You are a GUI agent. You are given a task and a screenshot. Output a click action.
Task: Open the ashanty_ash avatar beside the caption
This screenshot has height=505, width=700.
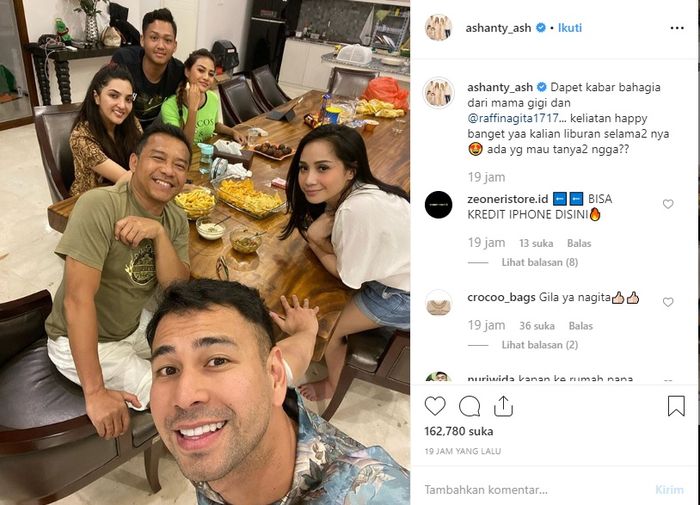tap(438, 93)
